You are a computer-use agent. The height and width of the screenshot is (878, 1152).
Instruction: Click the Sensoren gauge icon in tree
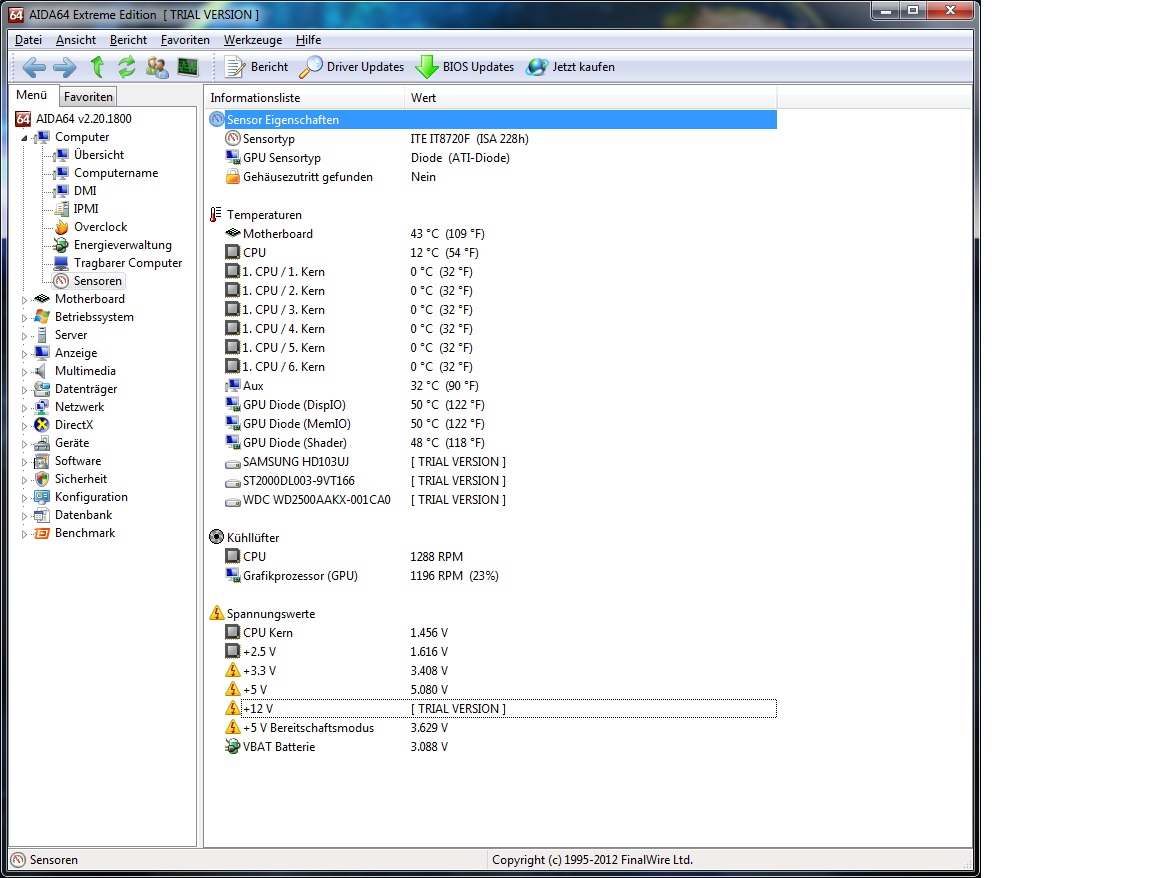coord(62,281)
